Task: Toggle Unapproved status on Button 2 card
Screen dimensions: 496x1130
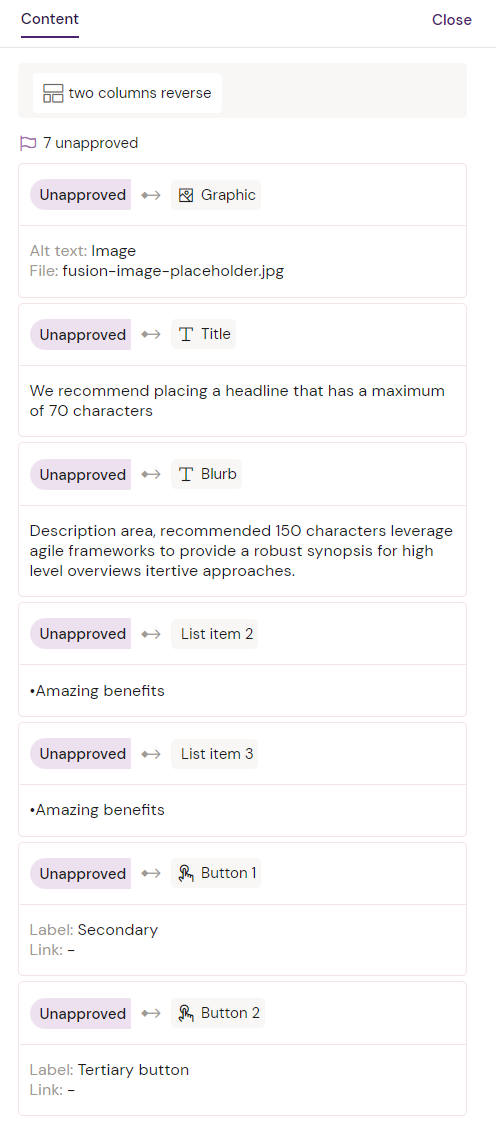Action: [x=81, y=1013]
